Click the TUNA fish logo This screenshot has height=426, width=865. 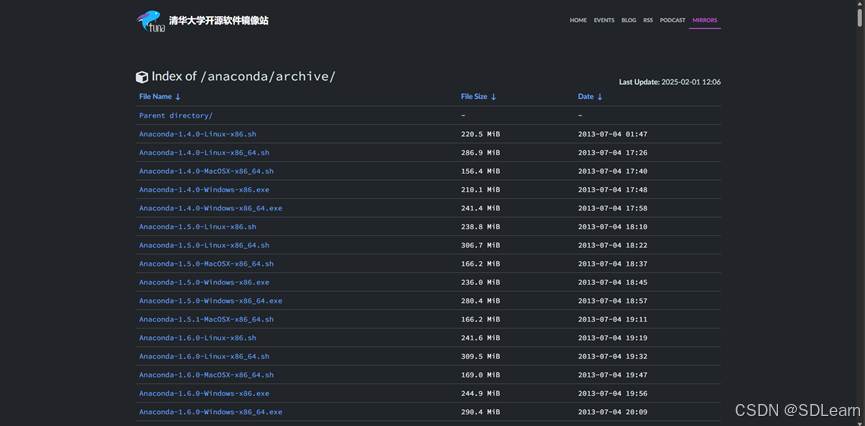point(150,21)
